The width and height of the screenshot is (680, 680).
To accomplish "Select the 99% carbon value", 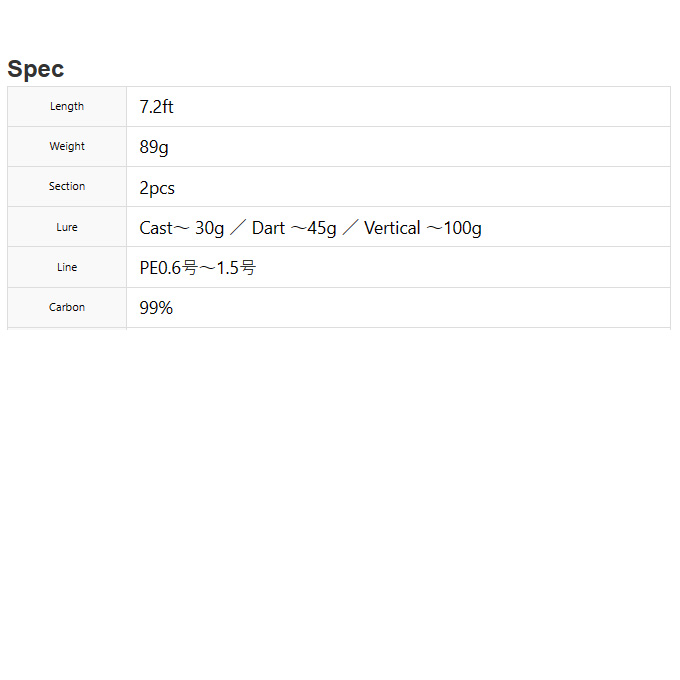I will (156, 308).
